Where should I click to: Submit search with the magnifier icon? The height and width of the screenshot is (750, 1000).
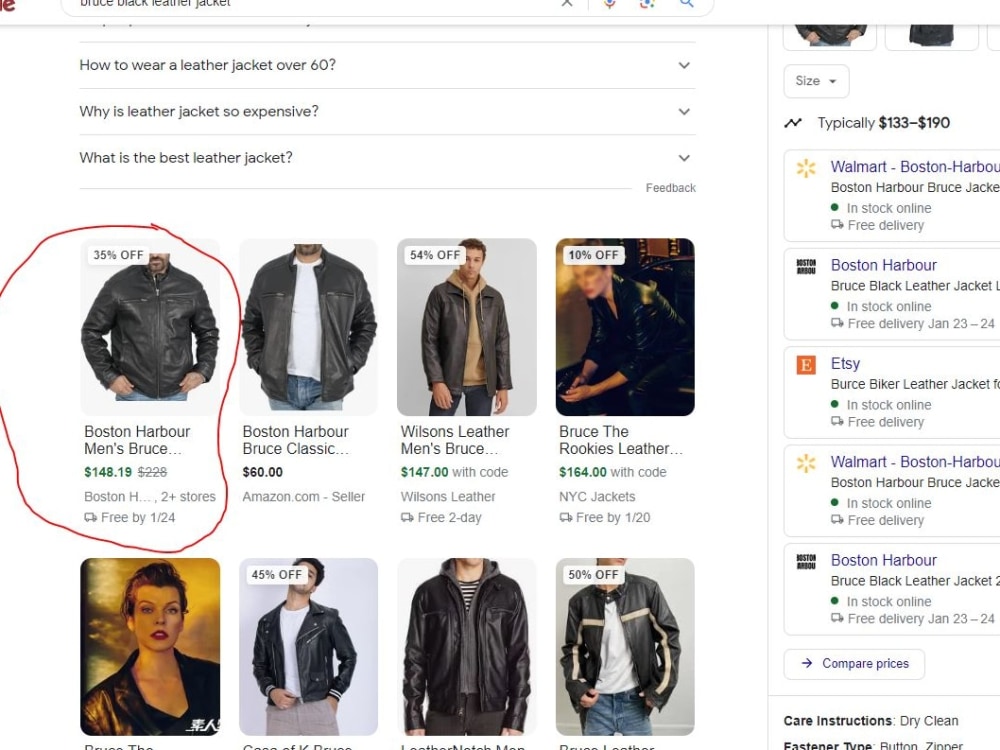click(x=686, y=3)
